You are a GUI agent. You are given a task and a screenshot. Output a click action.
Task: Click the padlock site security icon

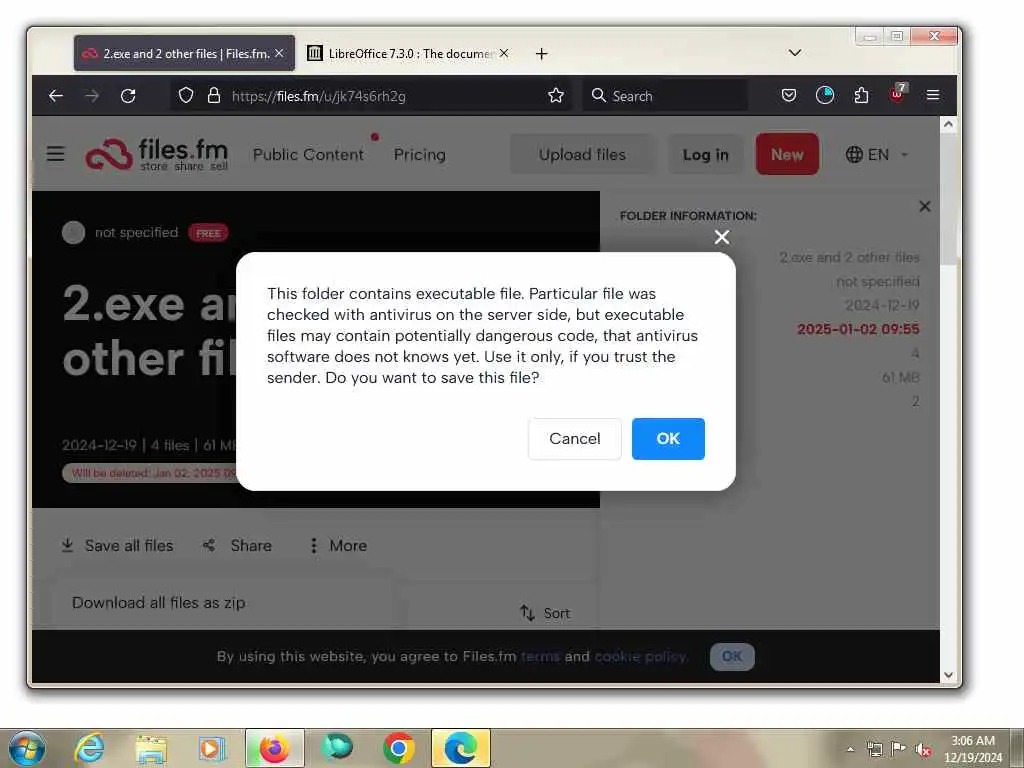(214, 96)
